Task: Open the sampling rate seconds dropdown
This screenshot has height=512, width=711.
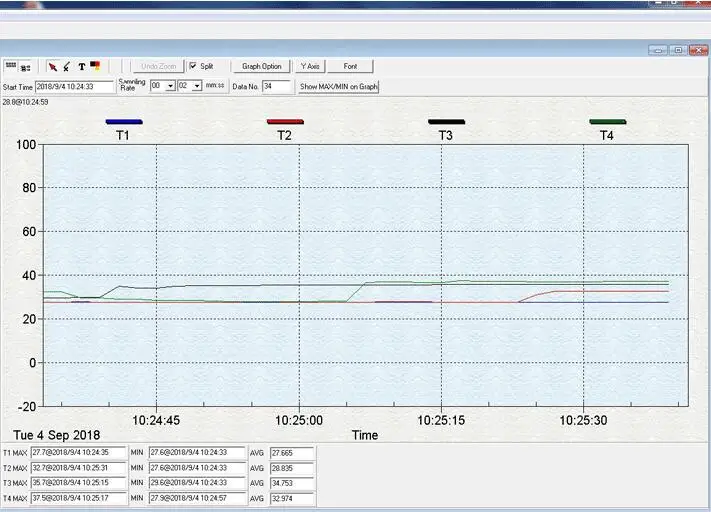Action: 197,86
